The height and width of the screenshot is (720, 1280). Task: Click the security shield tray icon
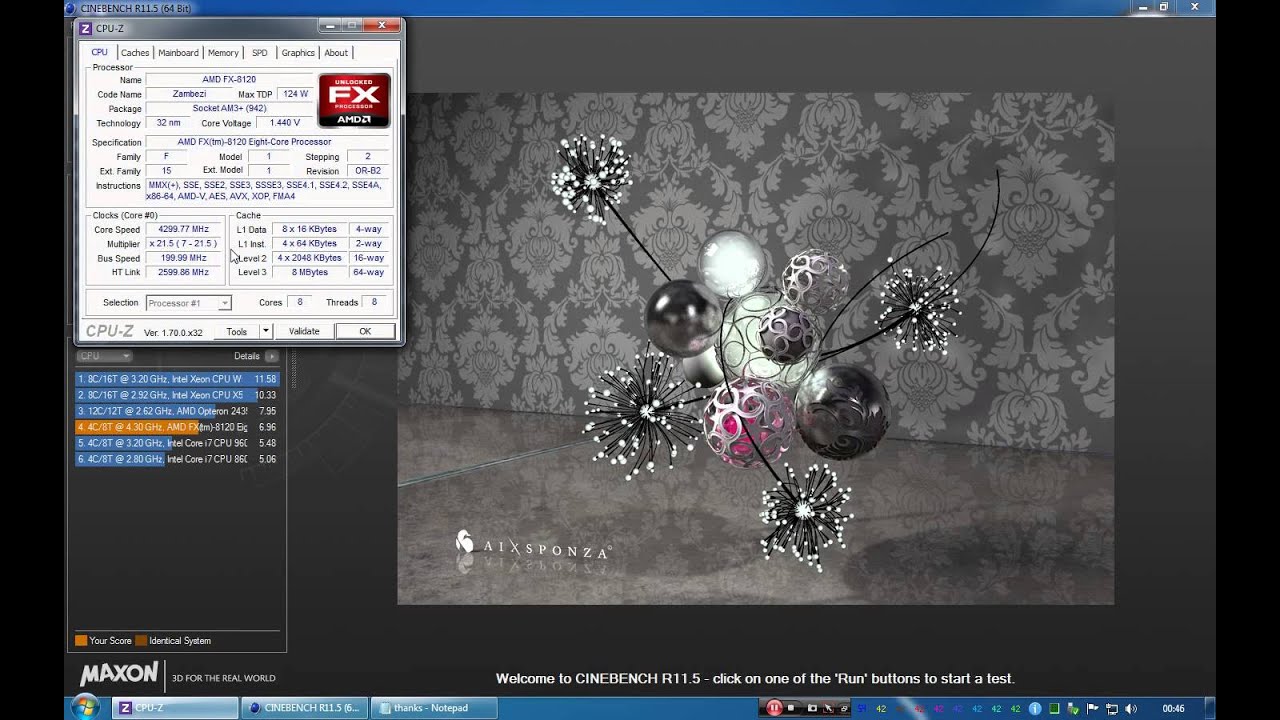coord(1073,708)
